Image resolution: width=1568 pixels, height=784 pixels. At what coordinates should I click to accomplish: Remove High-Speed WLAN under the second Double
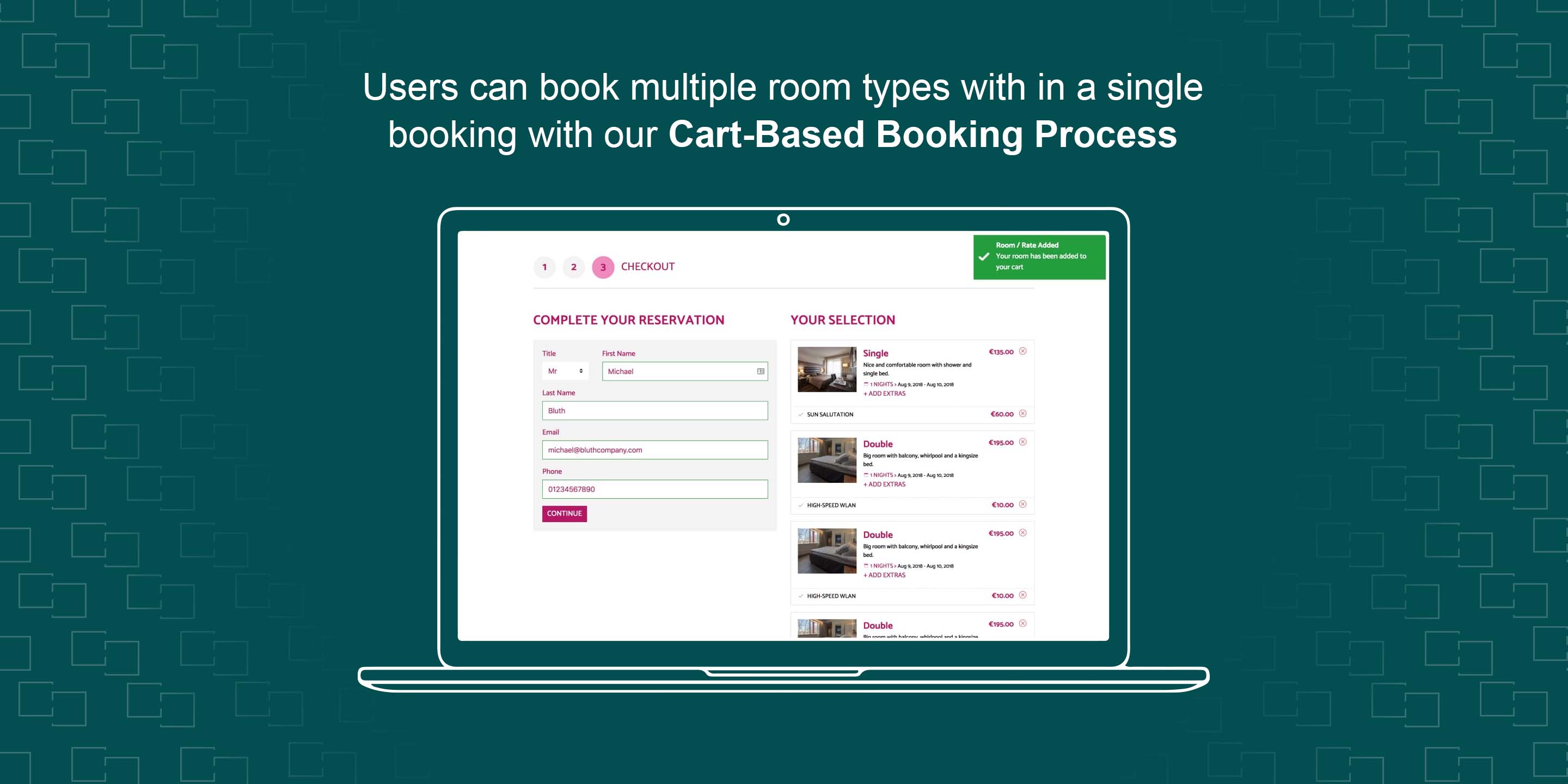click(1022, 595)
